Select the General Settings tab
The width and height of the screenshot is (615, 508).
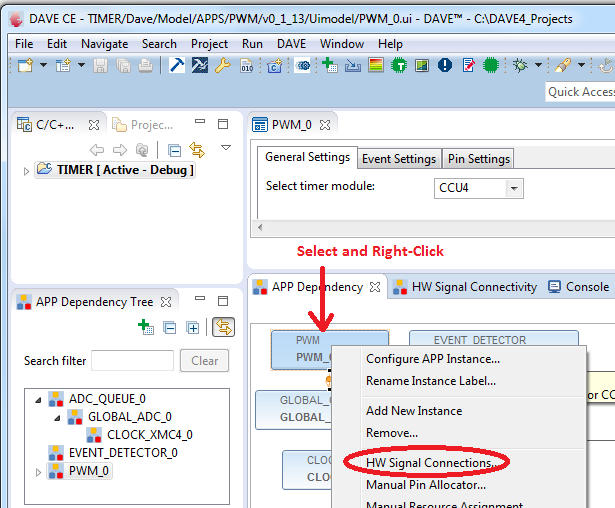point(308,157)
